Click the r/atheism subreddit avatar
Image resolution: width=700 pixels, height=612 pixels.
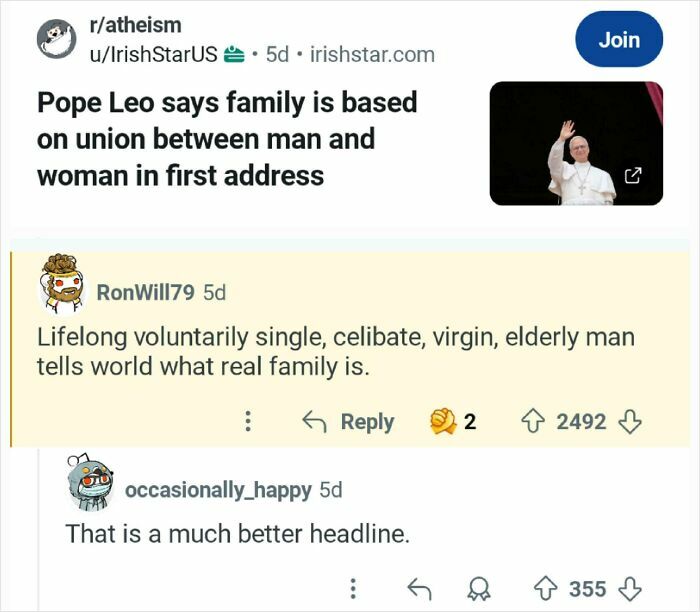57,38
